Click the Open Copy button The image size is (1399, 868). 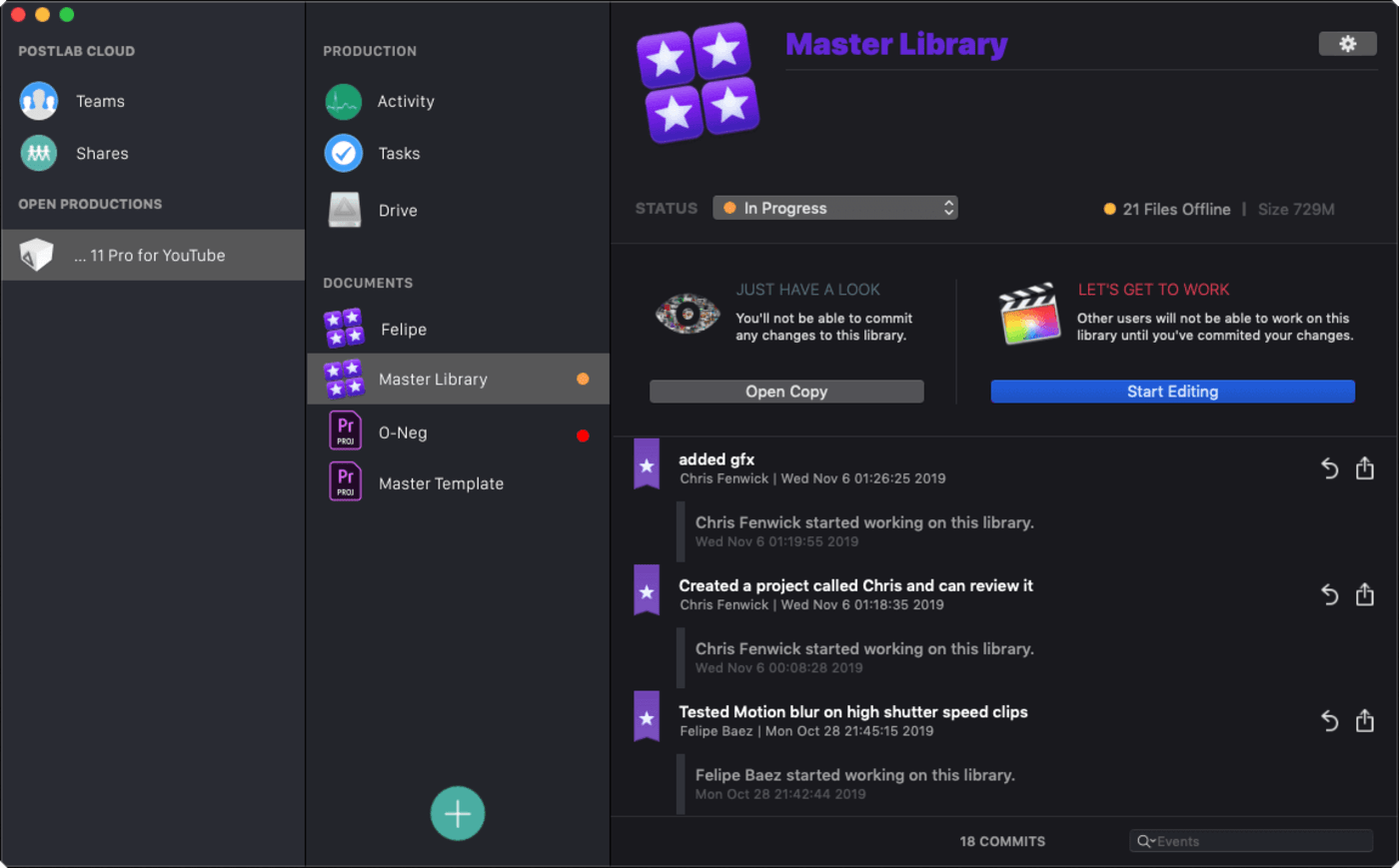[x=786, y=392]
